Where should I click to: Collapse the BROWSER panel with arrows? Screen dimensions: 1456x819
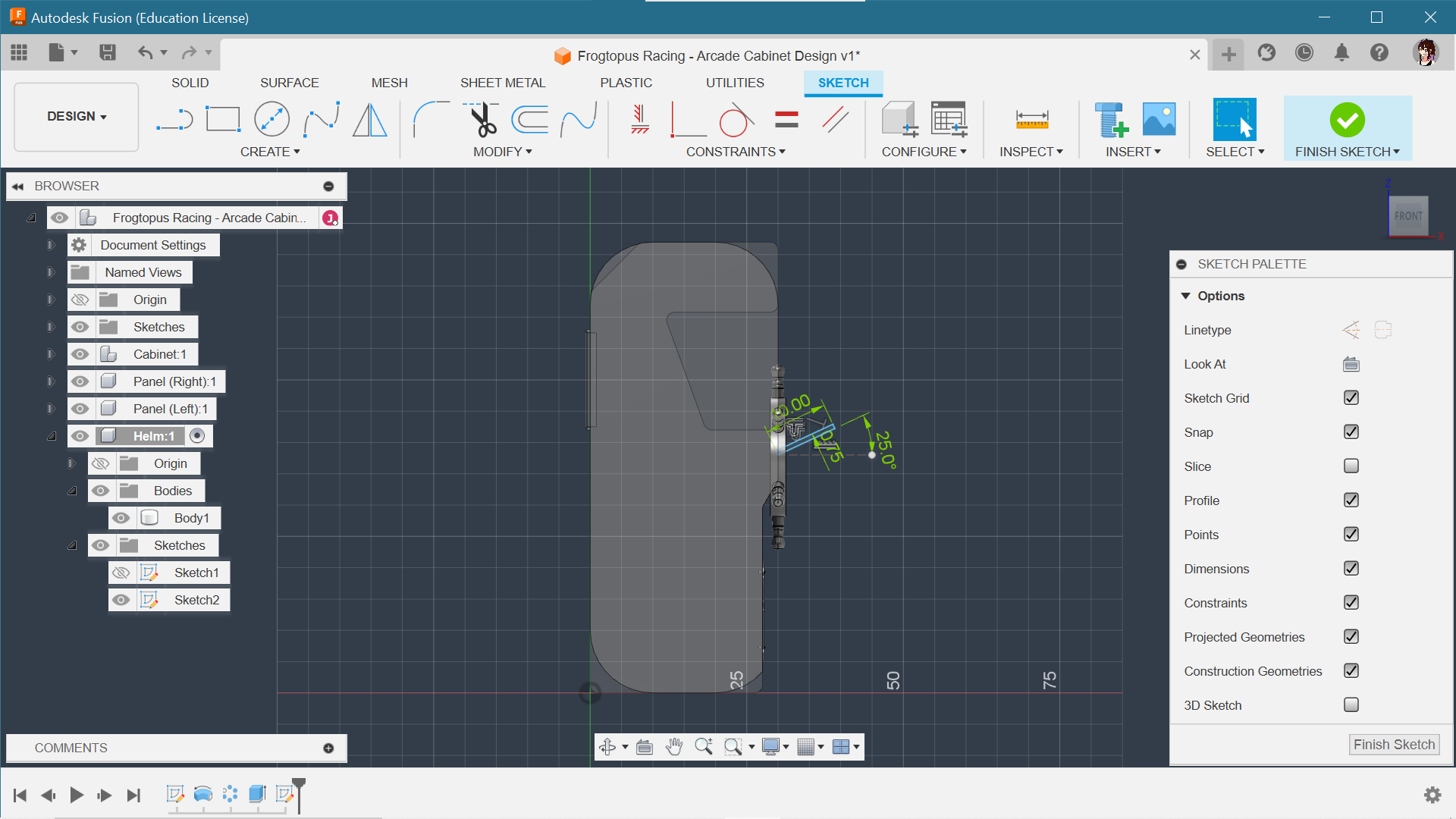point(17,186)
